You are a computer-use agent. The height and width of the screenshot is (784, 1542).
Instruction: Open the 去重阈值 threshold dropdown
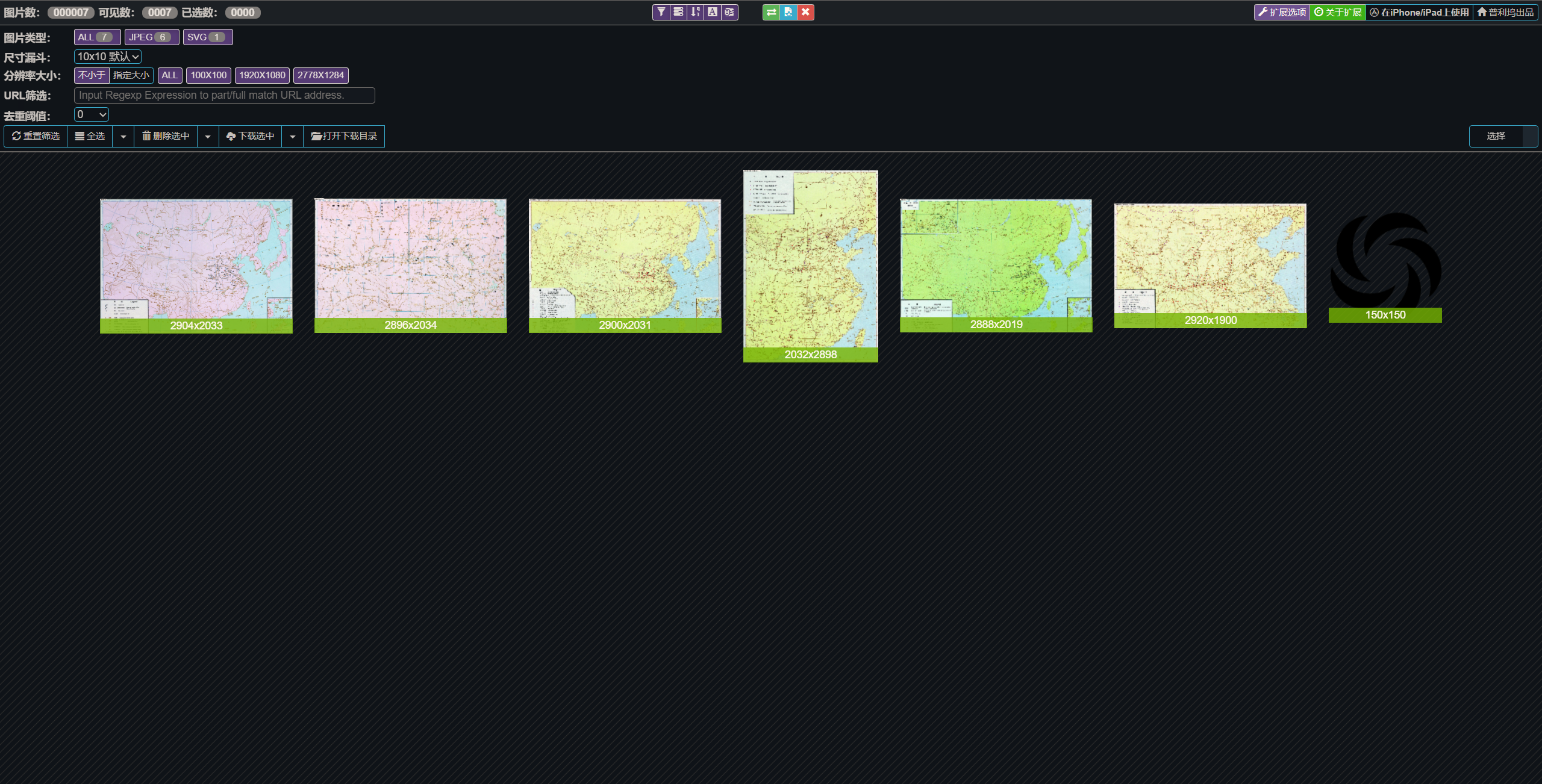pyautogui.click(x=92, y=114)
